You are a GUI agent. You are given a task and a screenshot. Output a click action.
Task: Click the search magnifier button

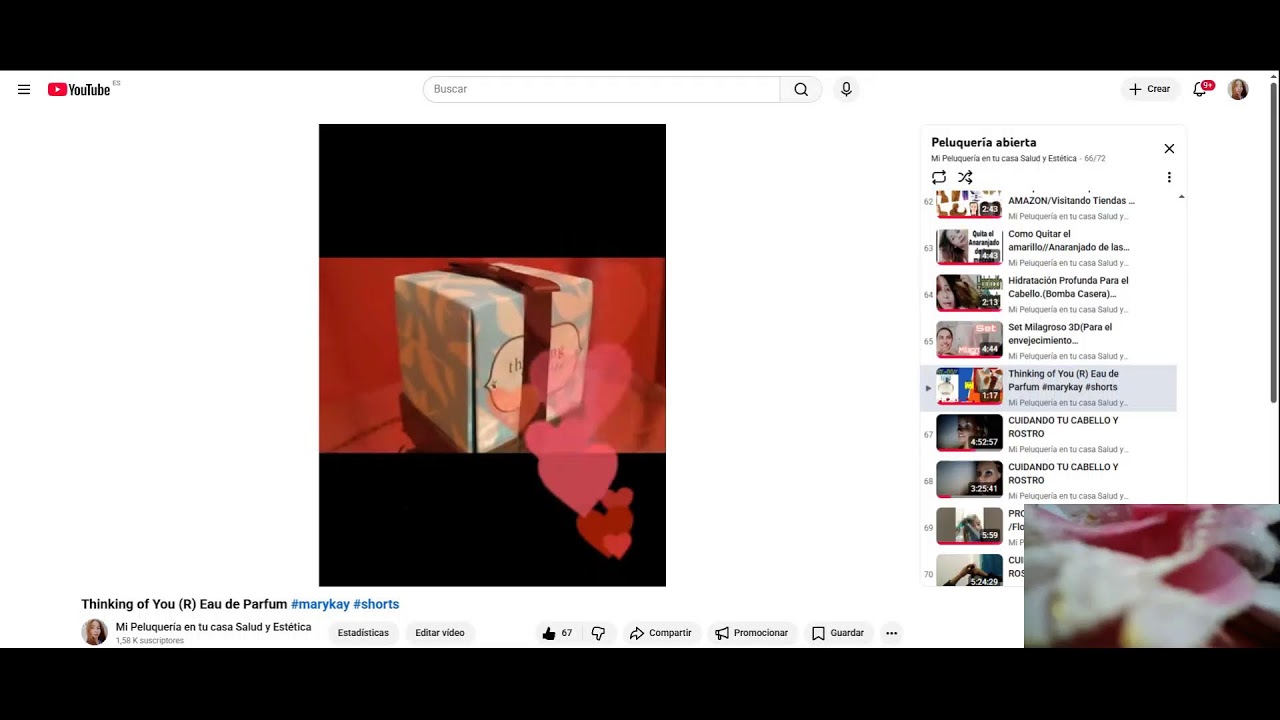(801, 89)
